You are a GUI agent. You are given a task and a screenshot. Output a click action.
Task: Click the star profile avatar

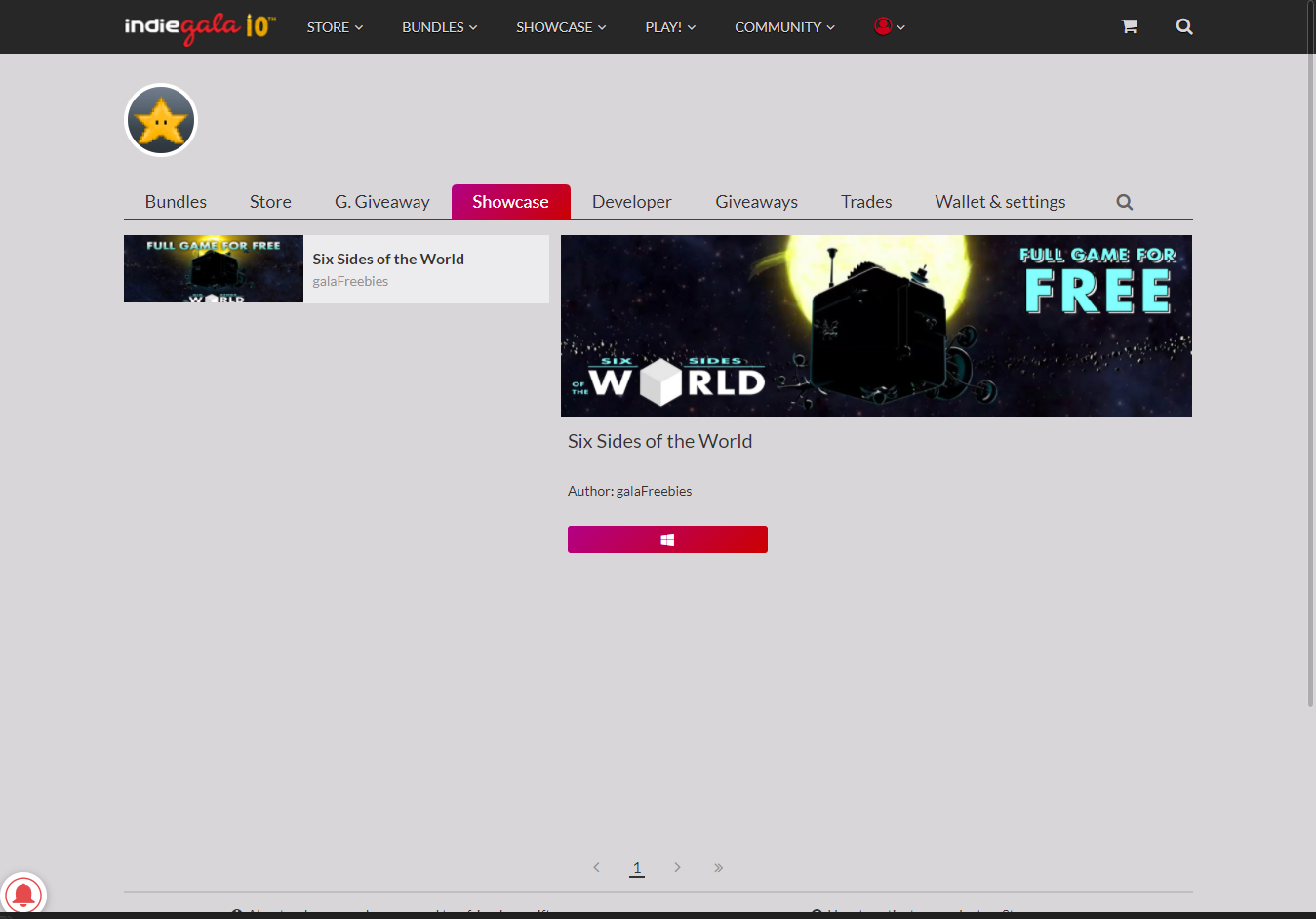tap(161, 120)
